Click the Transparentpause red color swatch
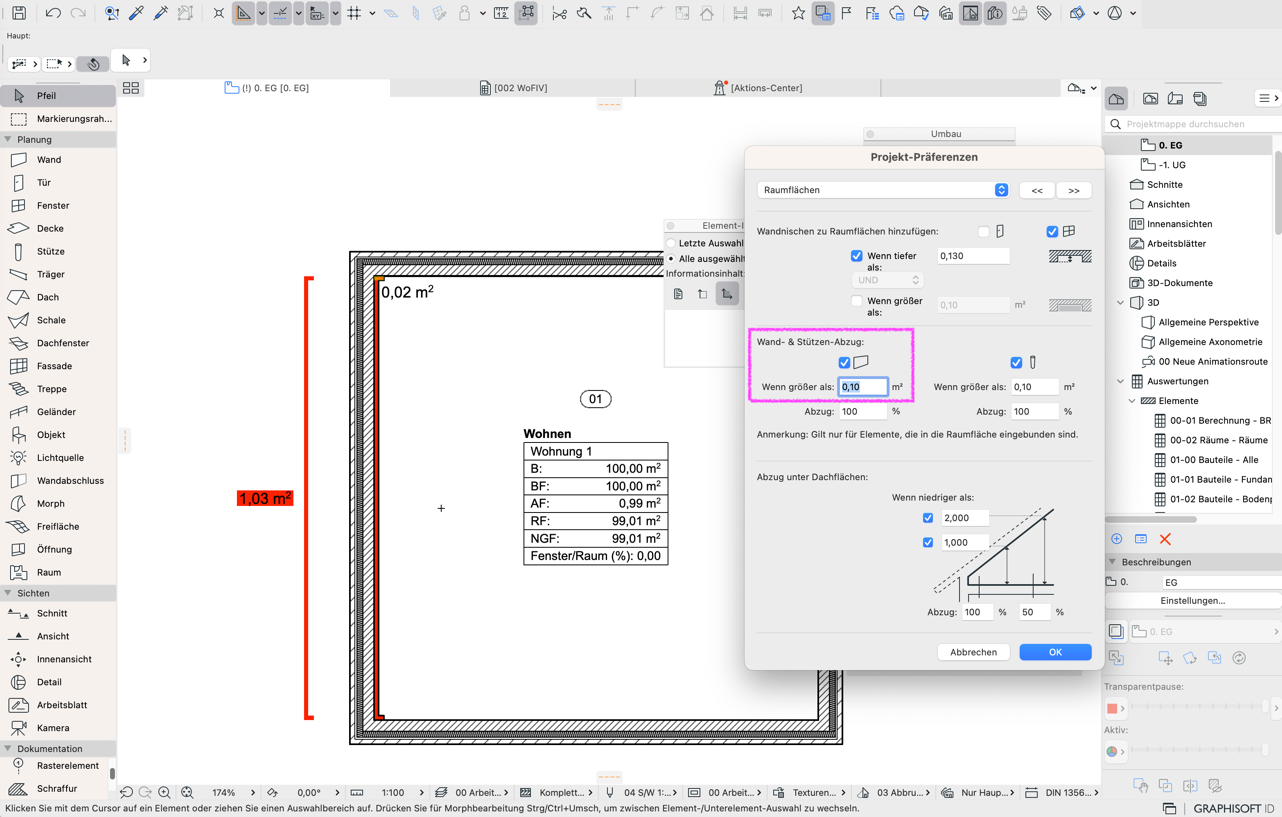The height and width of the screenshot is (817, 1282). point(1112,708)
